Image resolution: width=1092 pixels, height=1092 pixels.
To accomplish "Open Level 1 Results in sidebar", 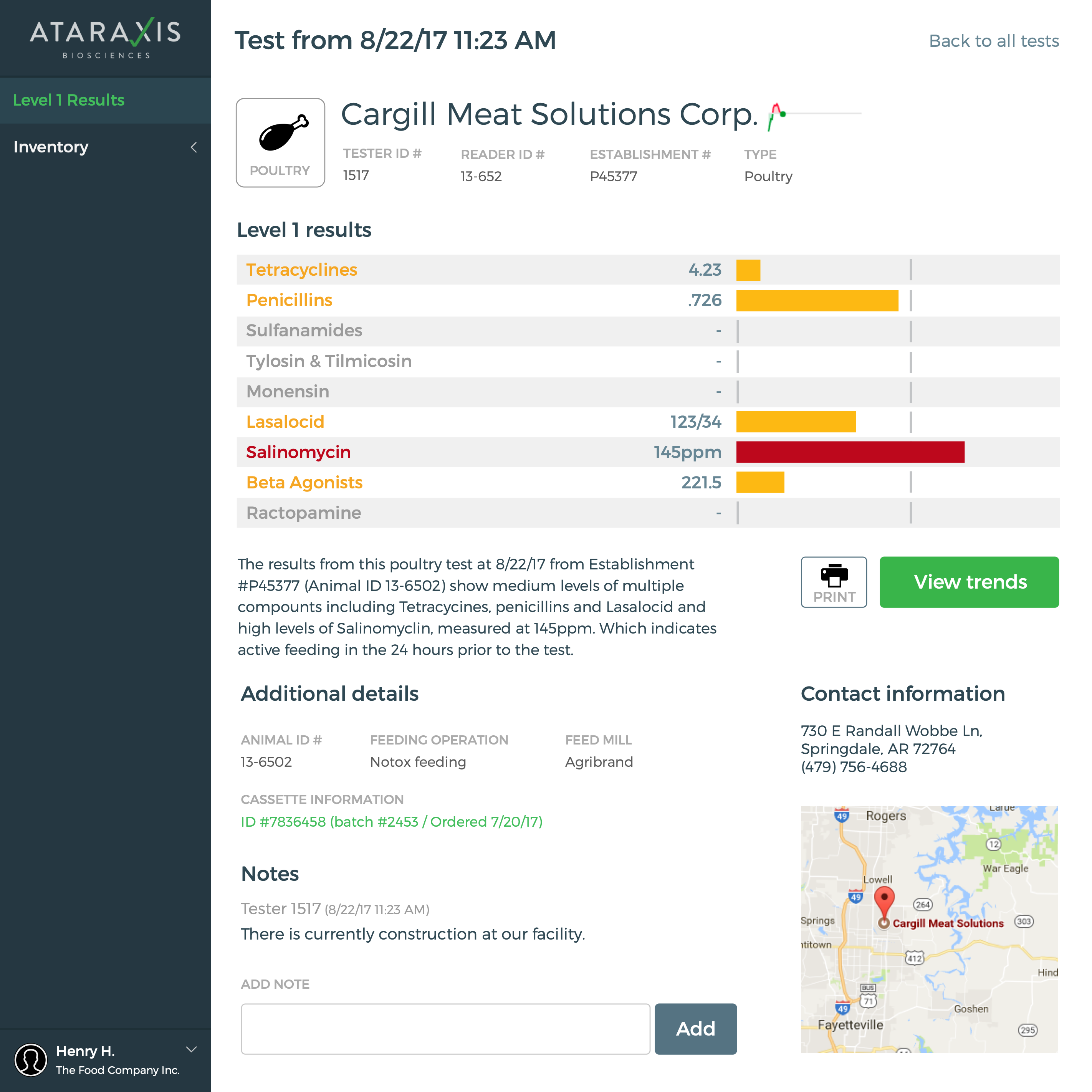I will click(106, 101).
